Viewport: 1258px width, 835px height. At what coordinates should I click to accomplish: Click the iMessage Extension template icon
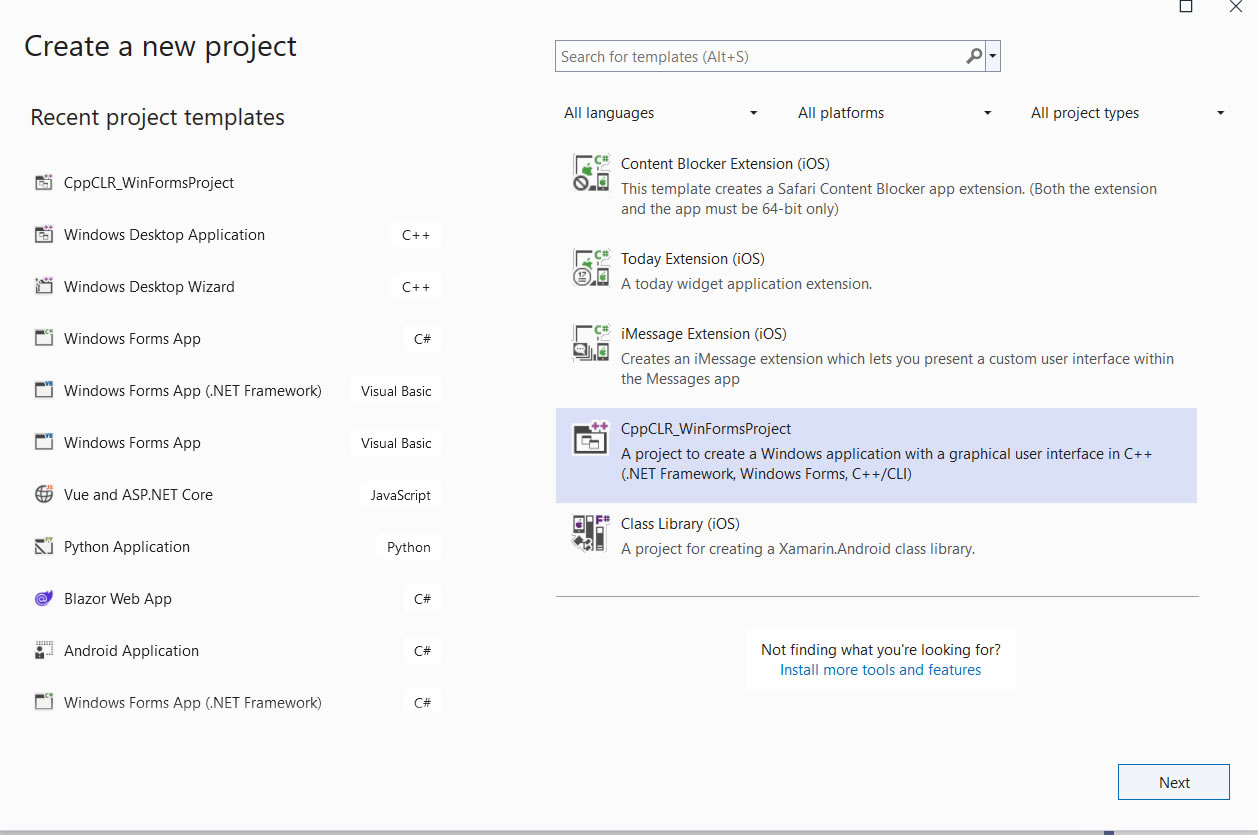click(591, 343)
